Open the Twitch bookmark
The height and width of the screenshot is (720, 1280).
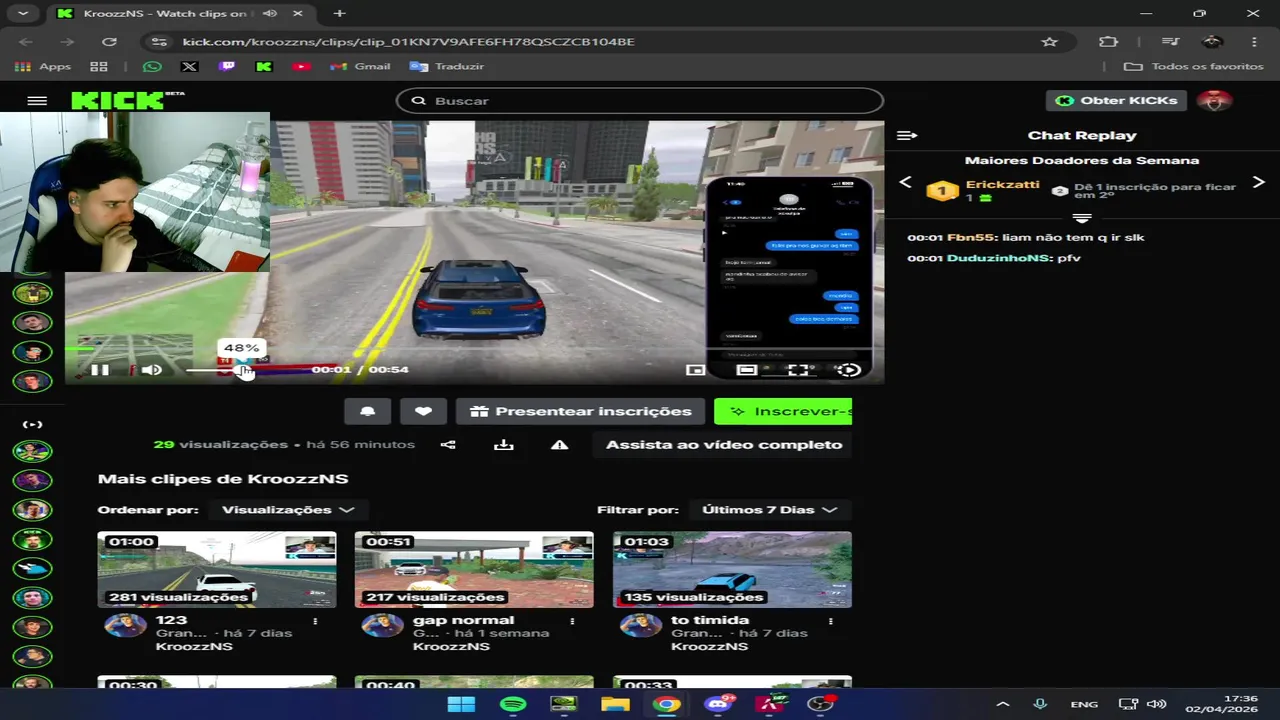227,67
